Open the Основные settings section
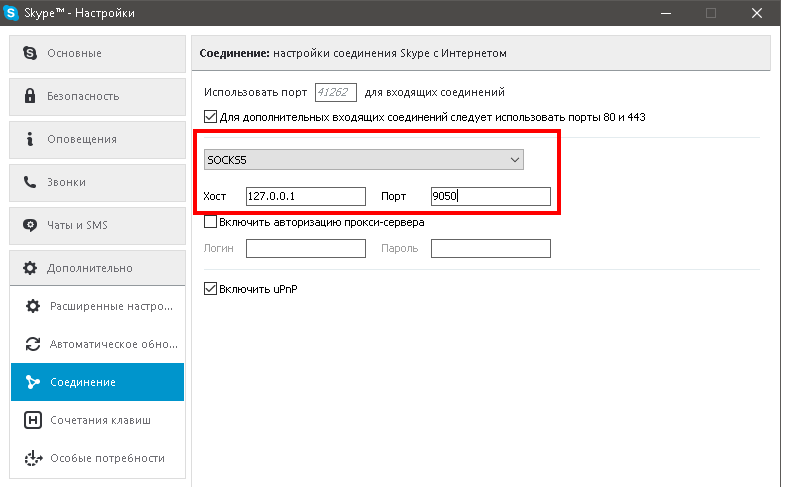 97,53
